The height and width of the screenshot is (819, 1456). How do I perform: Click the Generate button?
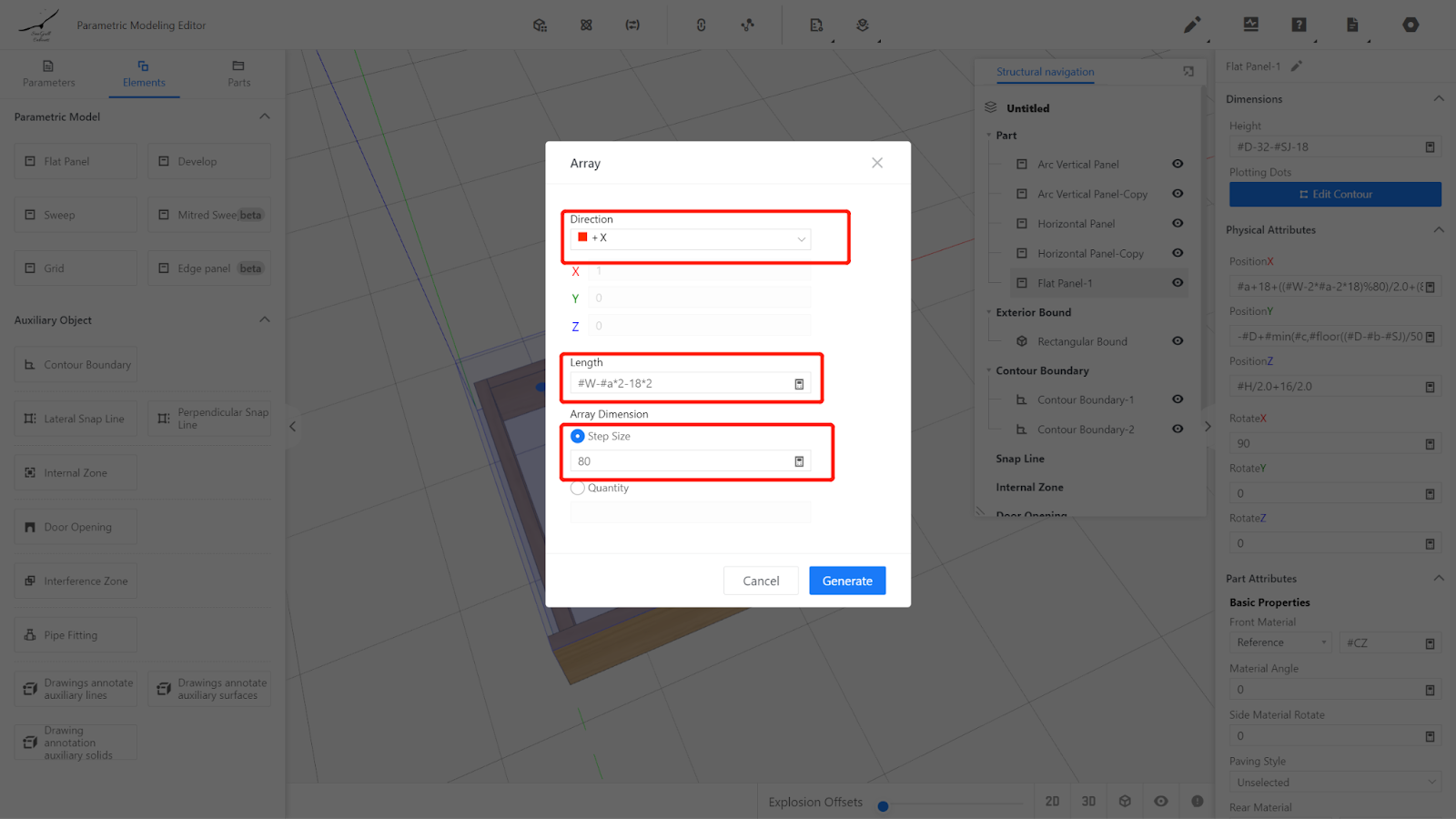click(x=847, y=581)
